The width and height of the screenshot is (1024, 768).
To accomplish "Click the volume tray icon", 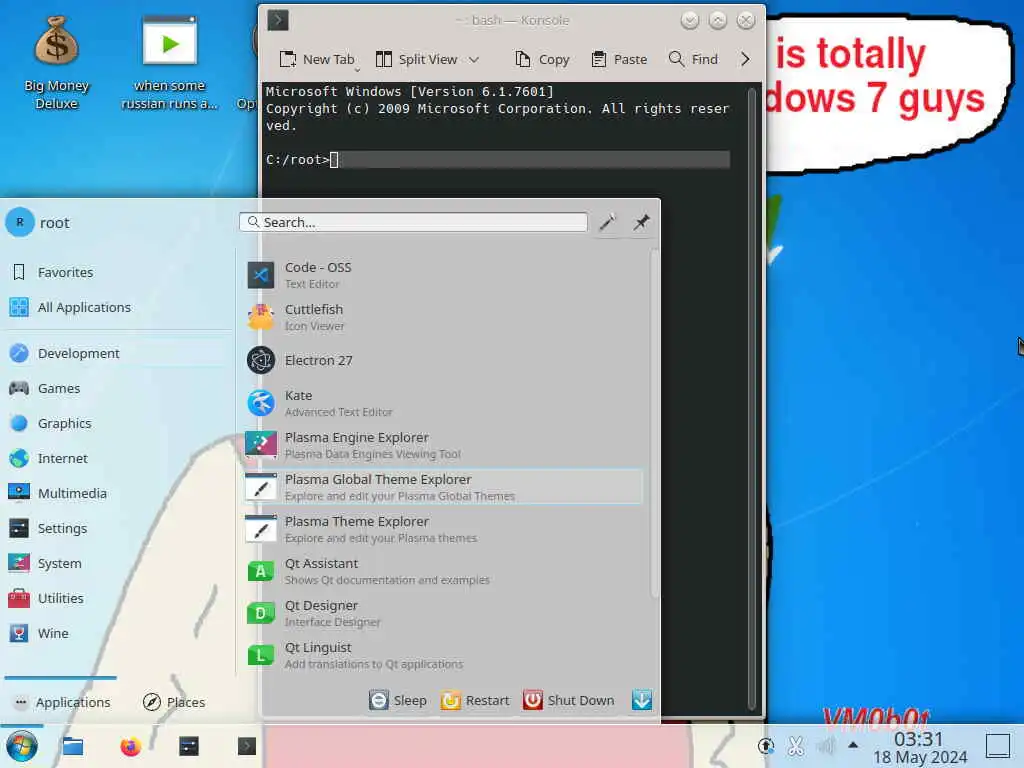I will pos(825,746).
